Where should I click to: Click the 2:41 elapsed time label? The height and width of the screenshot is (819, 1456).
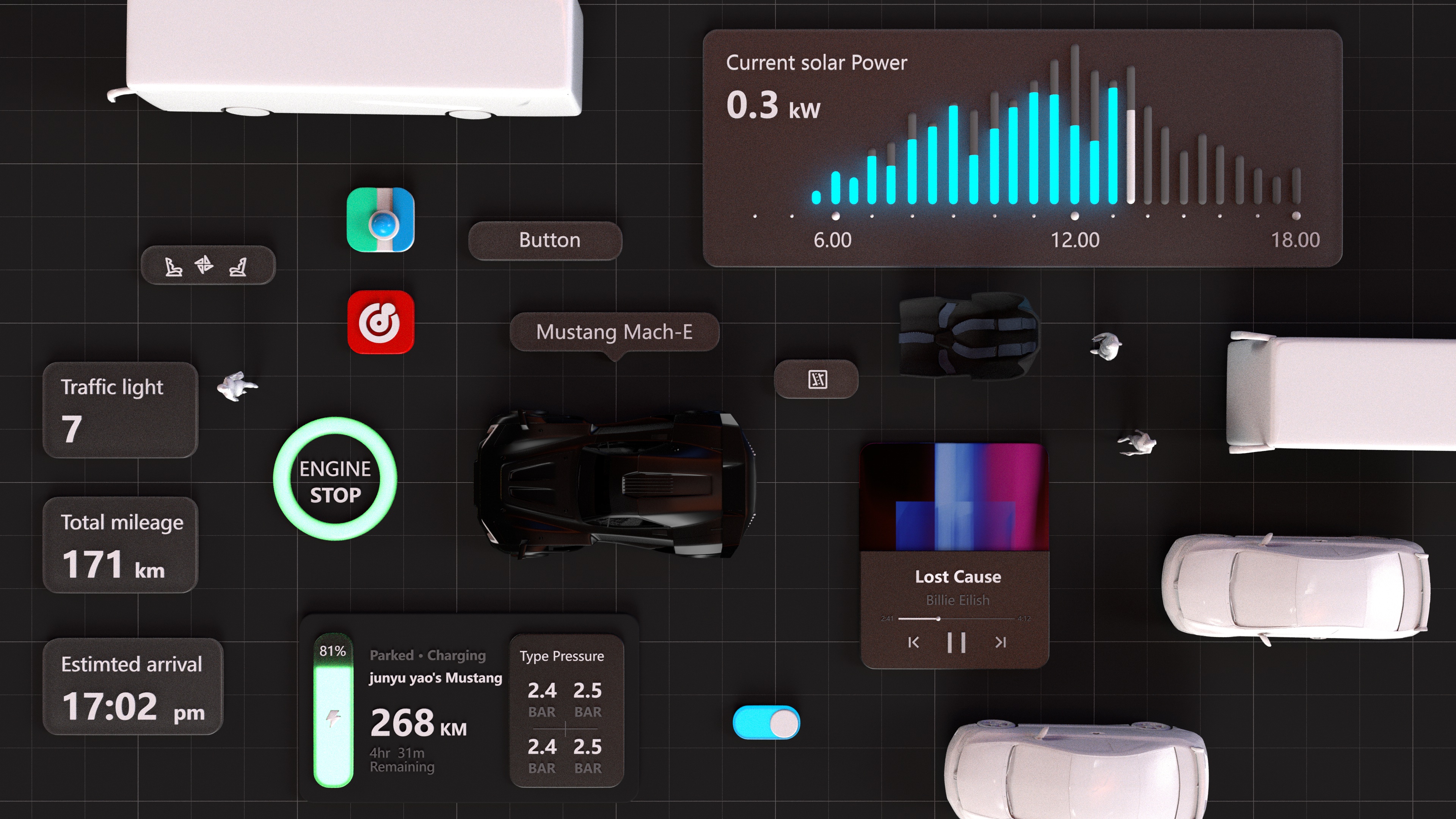[887, 619]
